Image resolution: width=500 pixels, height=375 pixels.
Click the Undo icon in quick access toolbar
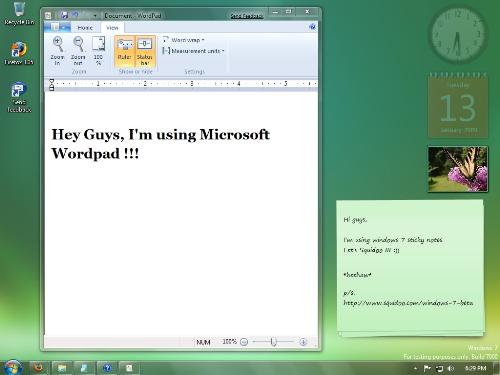(x=76, y=15)
